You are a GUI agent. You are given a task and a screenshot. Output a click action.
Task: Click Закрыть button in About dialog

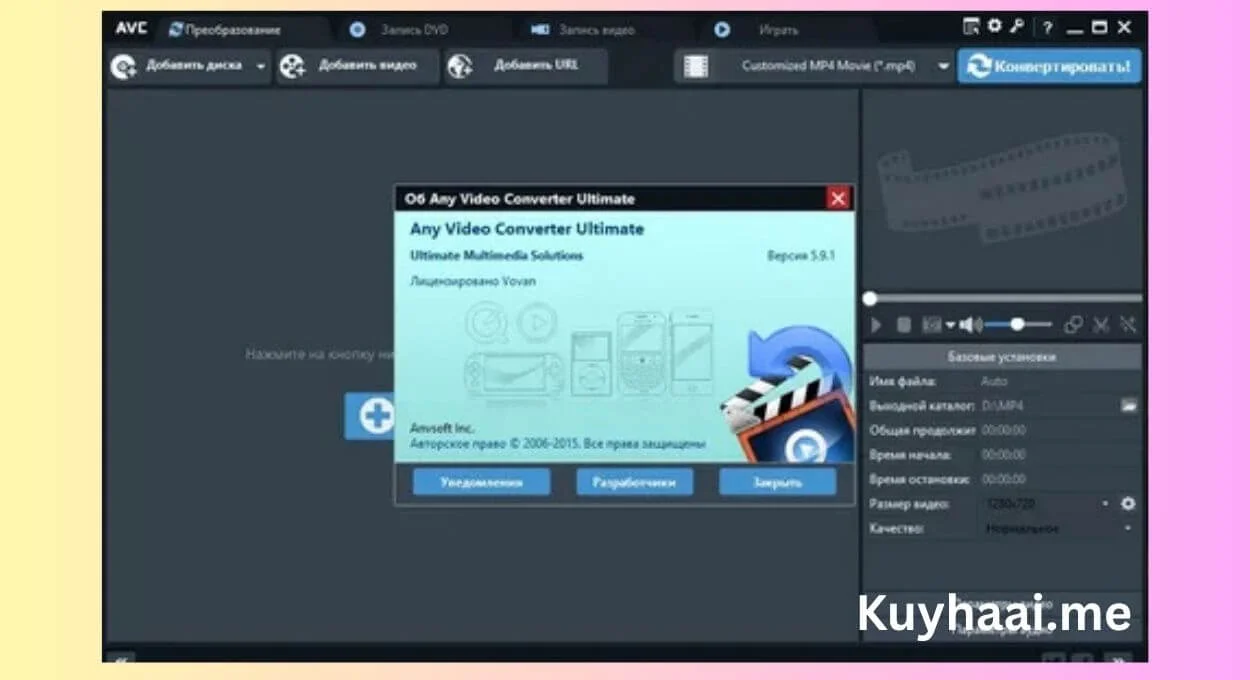pyautogui.click(x=777, y=482)
